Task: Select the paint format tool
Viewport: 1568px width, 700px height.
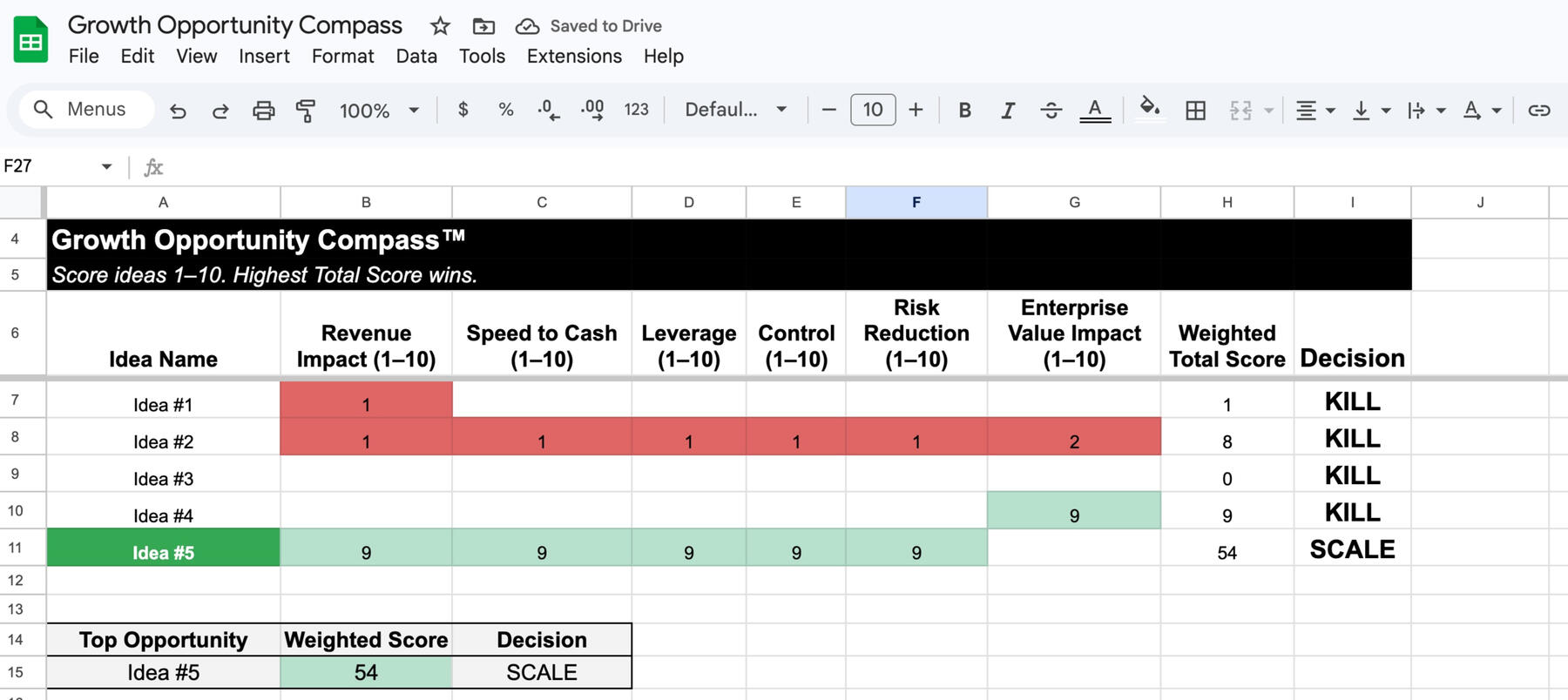Action: pos(305,111)
